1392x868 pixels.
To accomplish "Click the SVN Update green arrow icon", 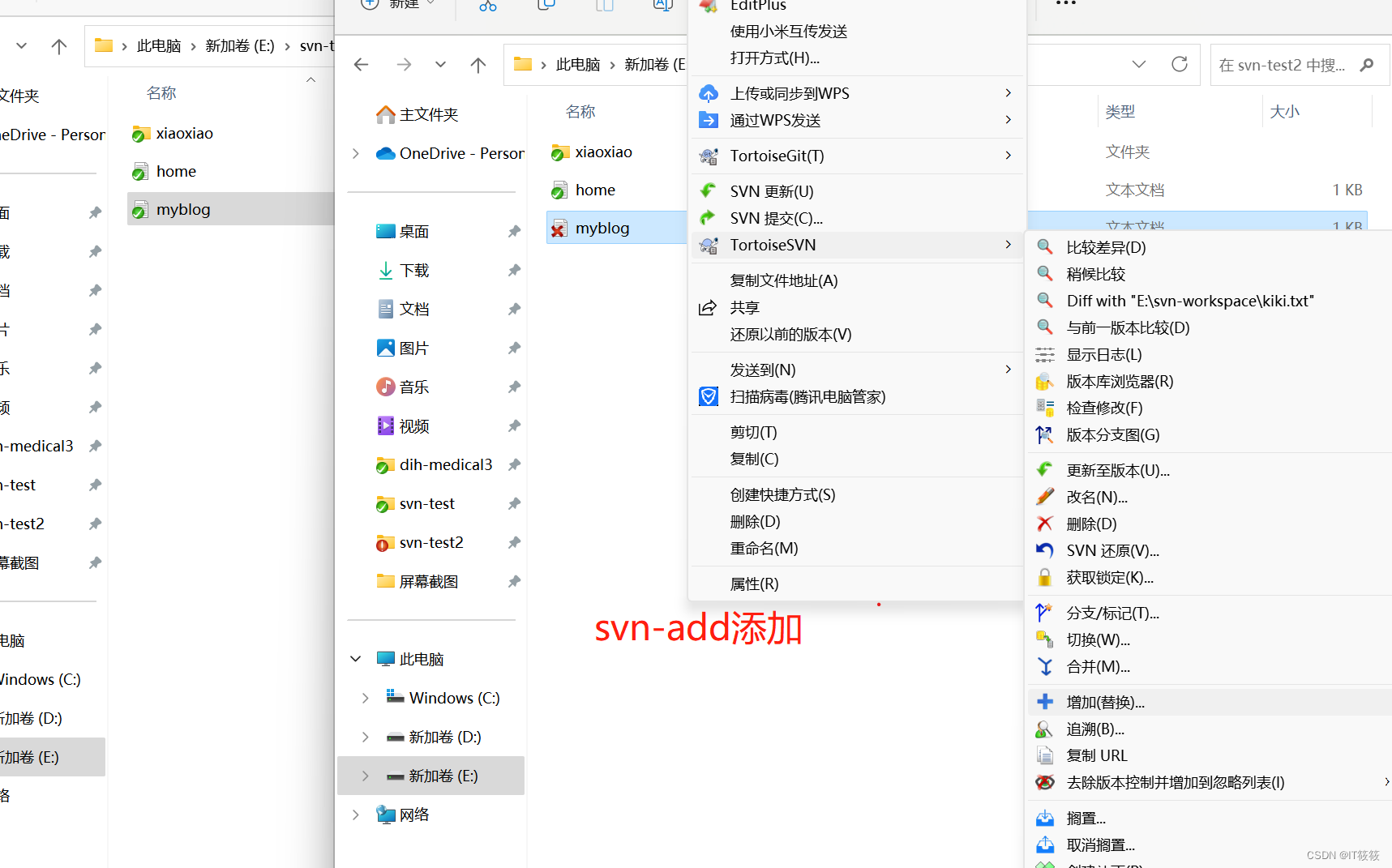I will point(709,191).
